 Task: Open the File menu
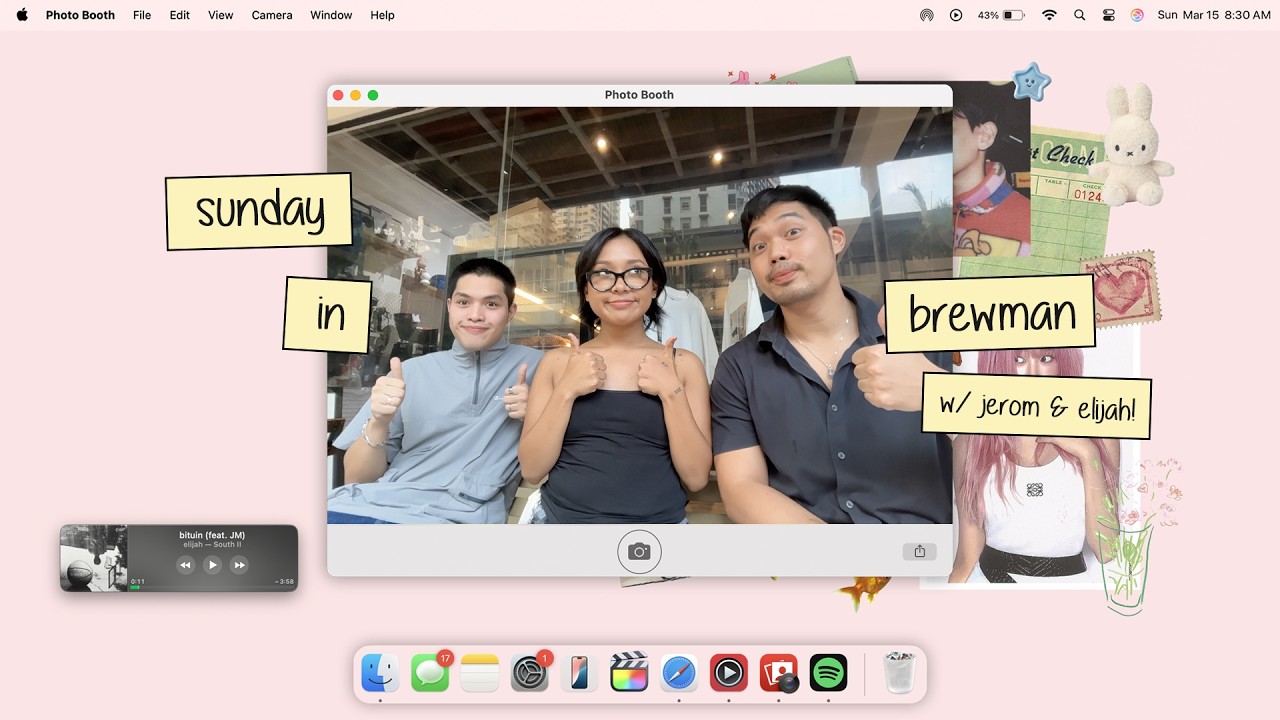tap(142, 15)
